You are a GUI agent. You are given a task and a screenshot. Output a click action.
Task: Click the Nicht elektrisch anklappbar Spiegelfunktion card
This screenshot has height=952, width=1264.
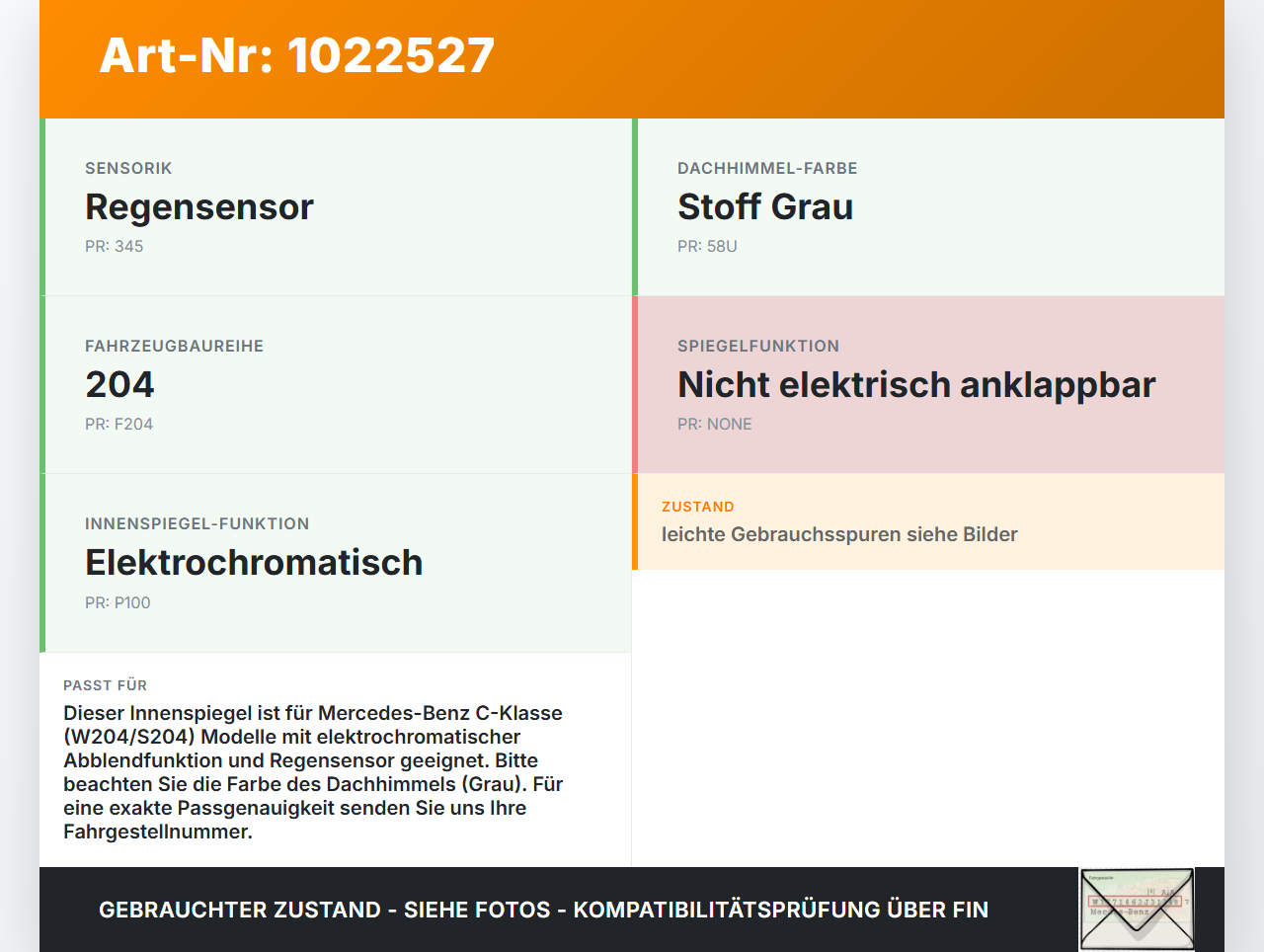(x=928, y=384)
